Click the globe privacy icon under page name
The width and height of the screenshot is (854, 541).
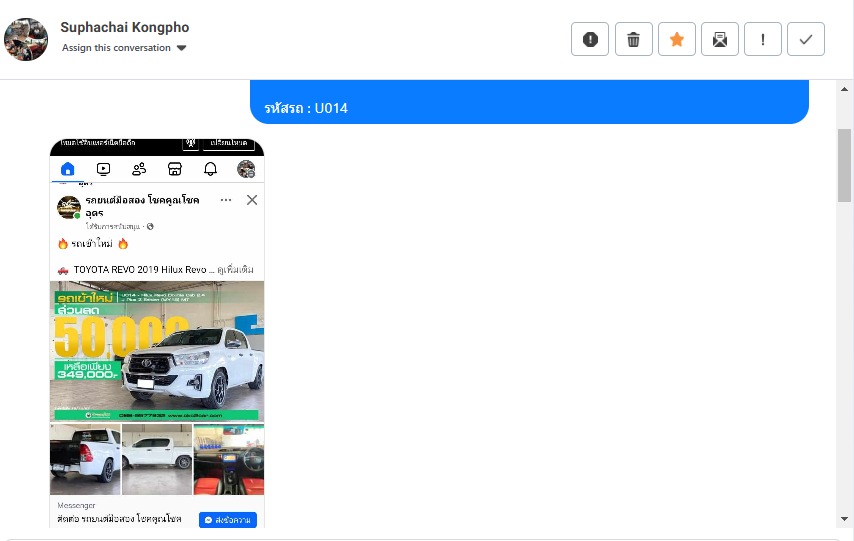click(150, 226)
